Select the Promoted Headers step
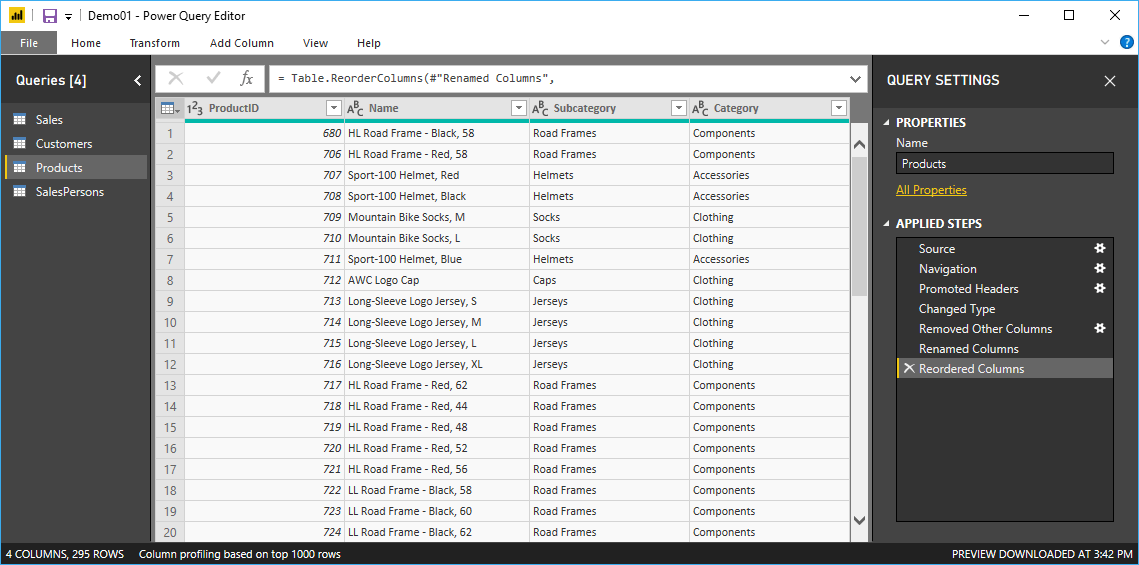 [x=1005, y=288]
